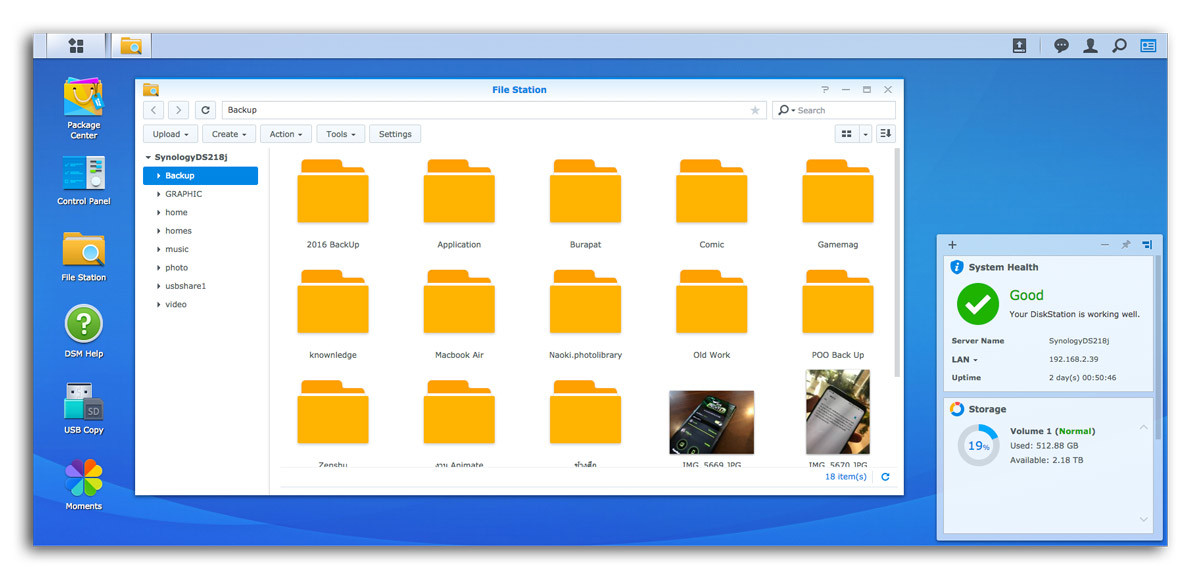Click the file list vertical scrollbar
1200x579 pixels.
pos(897,262)
